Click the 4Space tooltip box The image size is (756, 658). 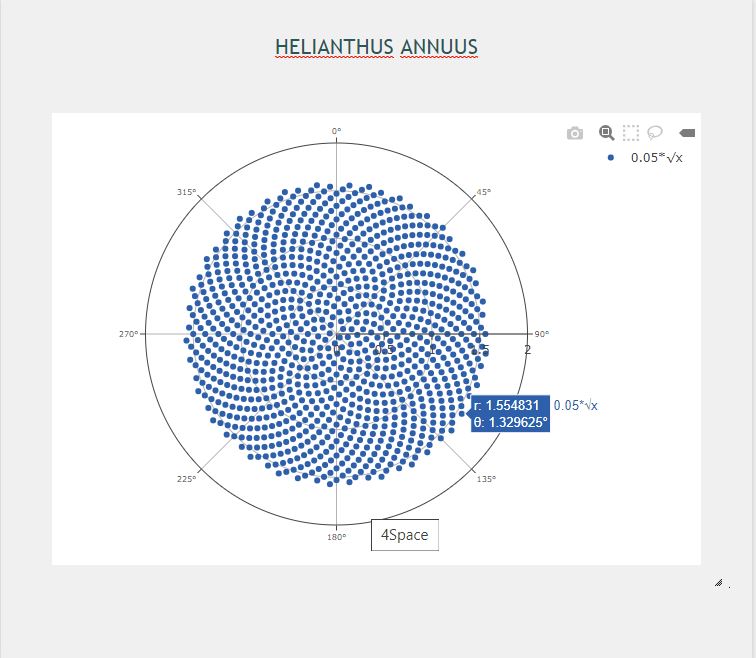[404, 535]
